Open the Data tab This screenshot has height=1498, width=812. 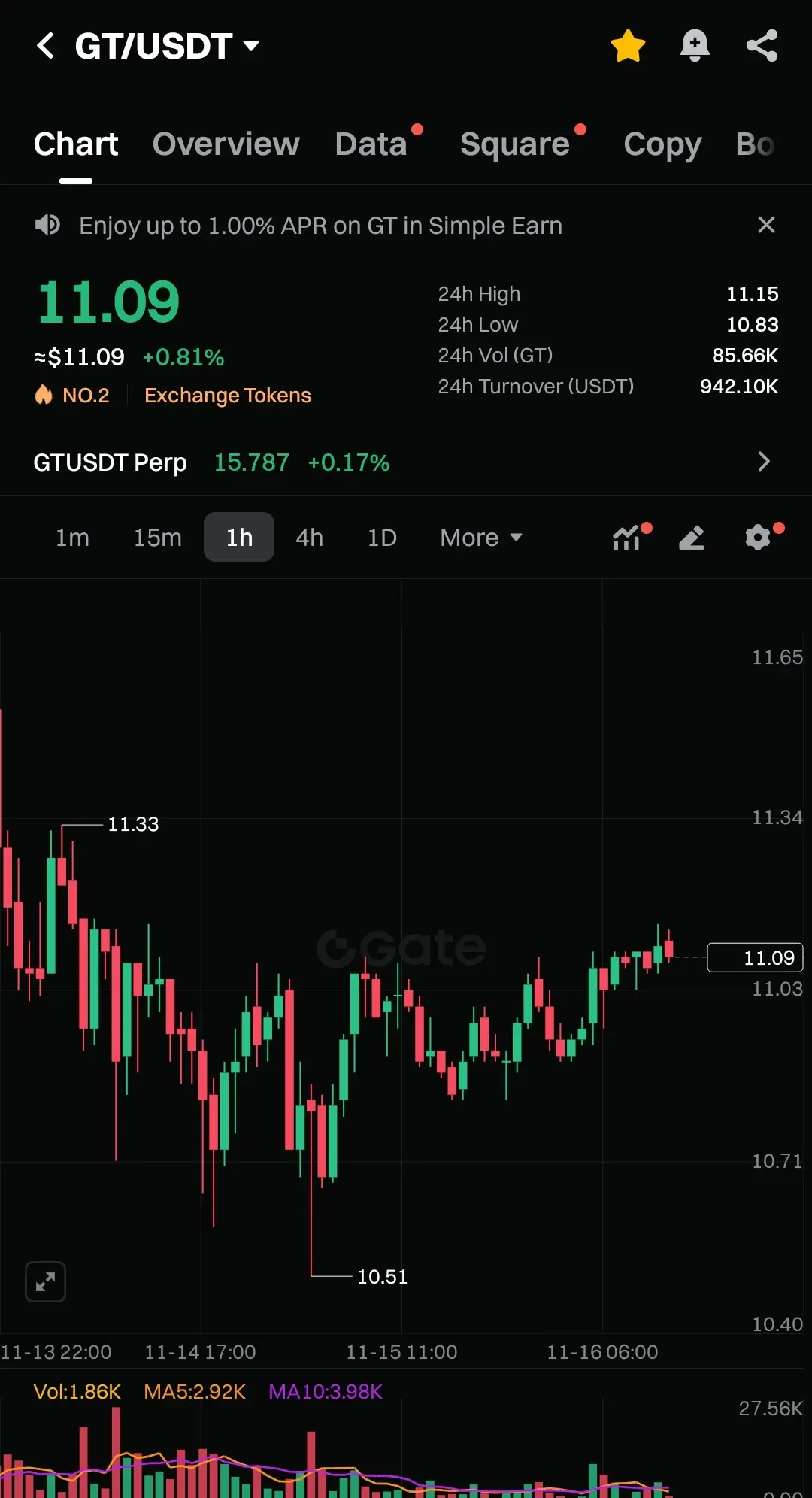[x=371, y=144]
